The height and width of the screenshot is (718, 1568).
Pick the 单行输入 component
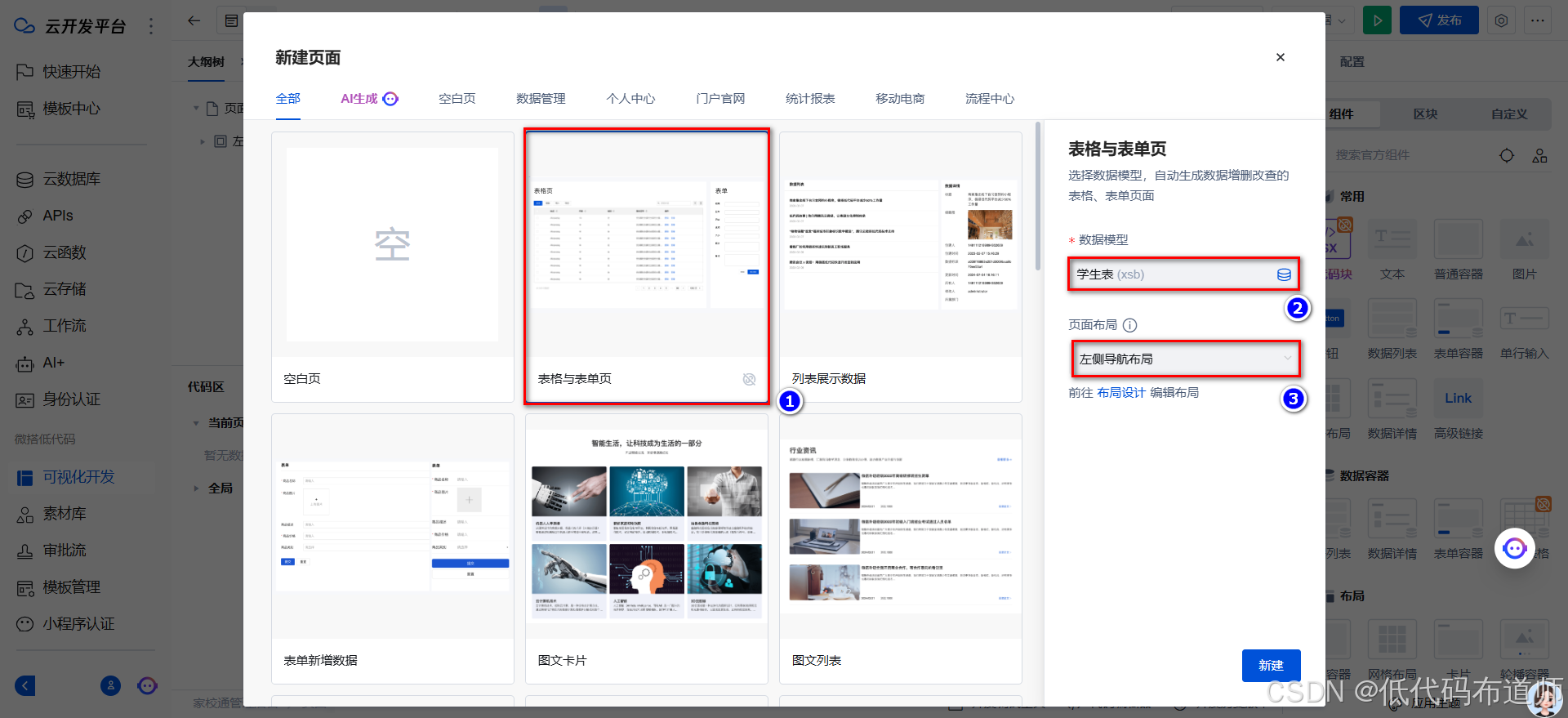(x=1525, y=328)
